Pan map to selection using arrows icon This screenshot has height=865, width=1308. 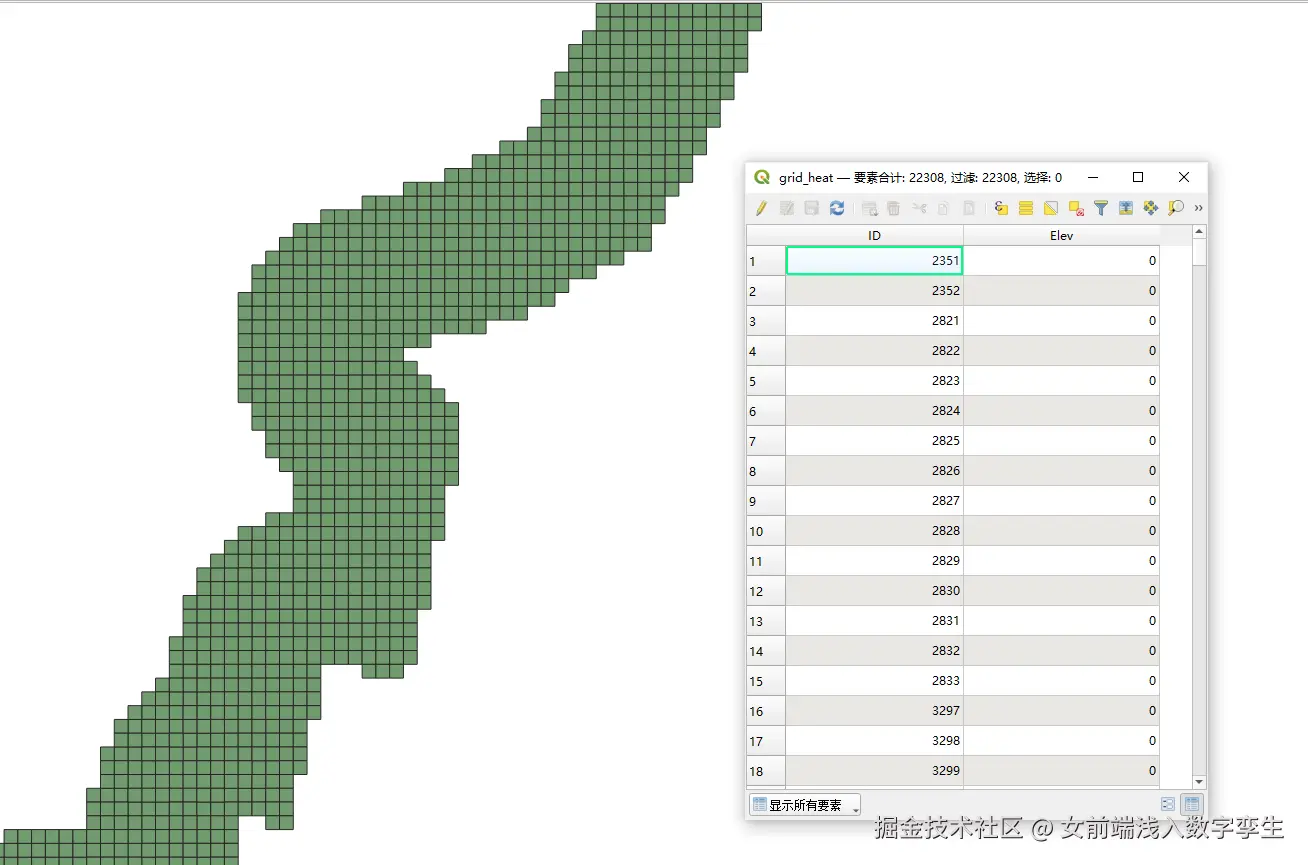pyautogui.click(x=1150, y=208)
